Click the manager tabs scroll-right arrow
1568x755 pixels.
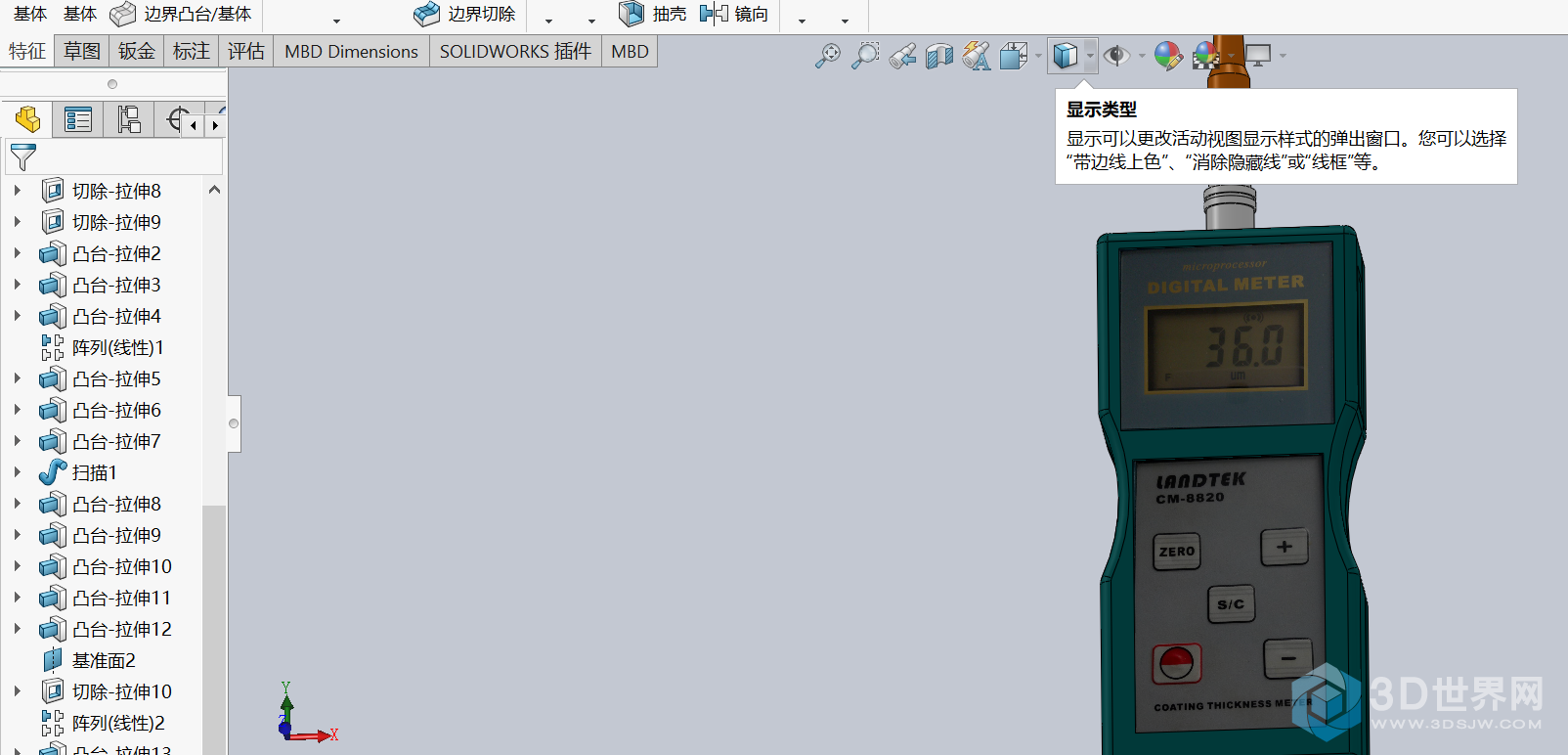(215, 125)
